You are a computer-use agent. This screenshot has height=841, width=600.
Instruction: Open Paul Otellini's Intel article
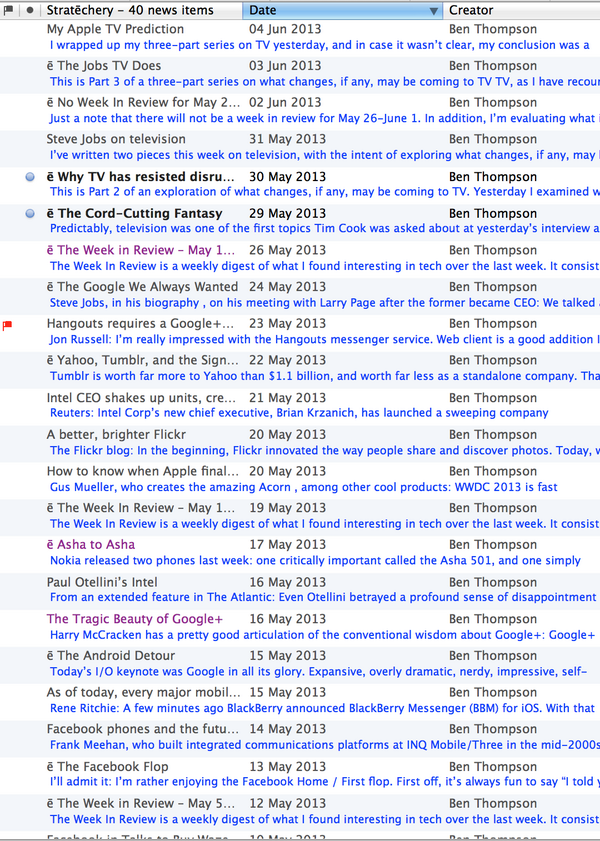(102, 582)
